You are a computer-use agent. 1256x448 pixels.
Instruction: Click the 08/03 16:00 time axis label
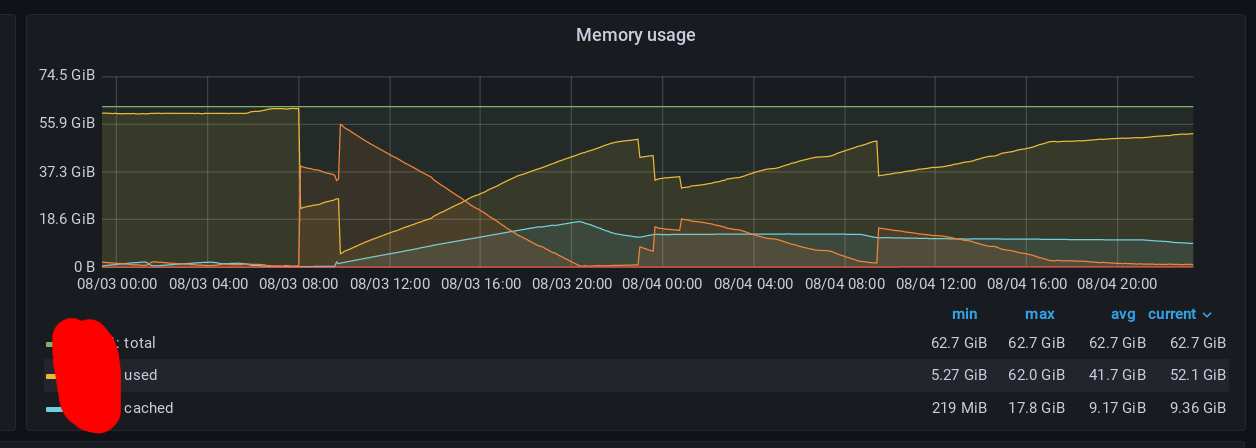[x=480, y=284]
